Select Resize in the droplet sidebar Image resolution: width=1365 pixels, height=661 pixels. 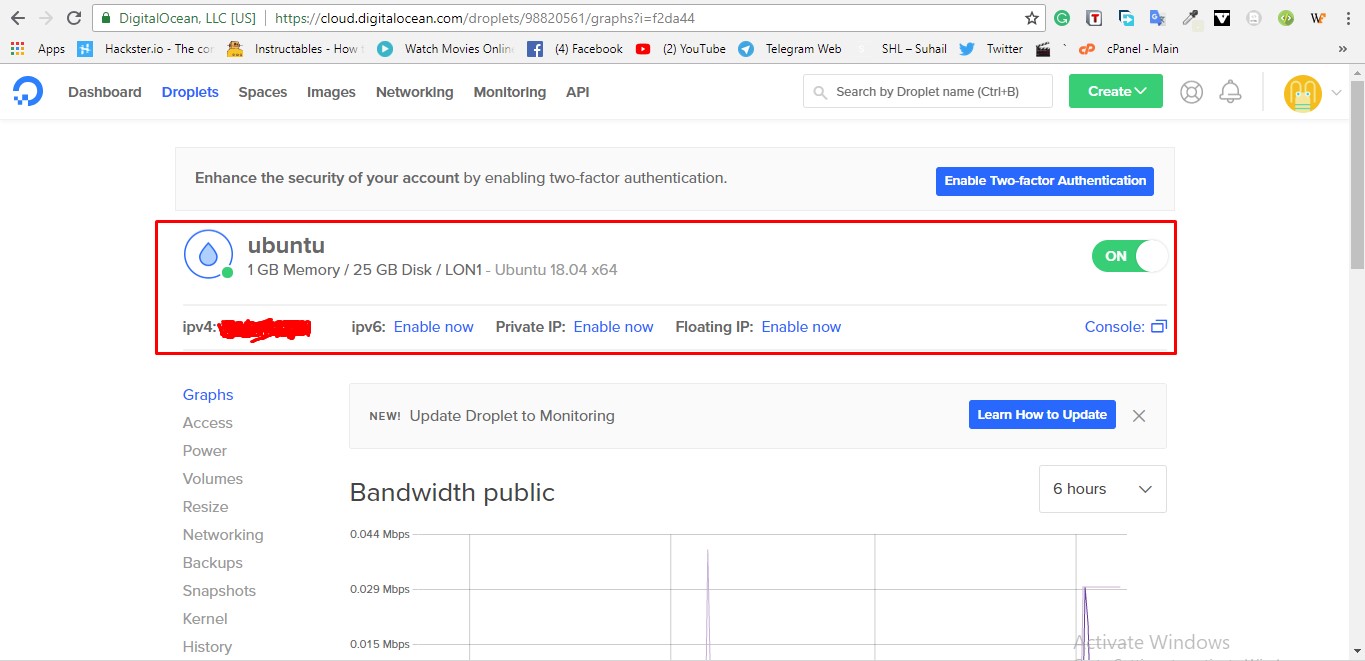tap(206, 507)
